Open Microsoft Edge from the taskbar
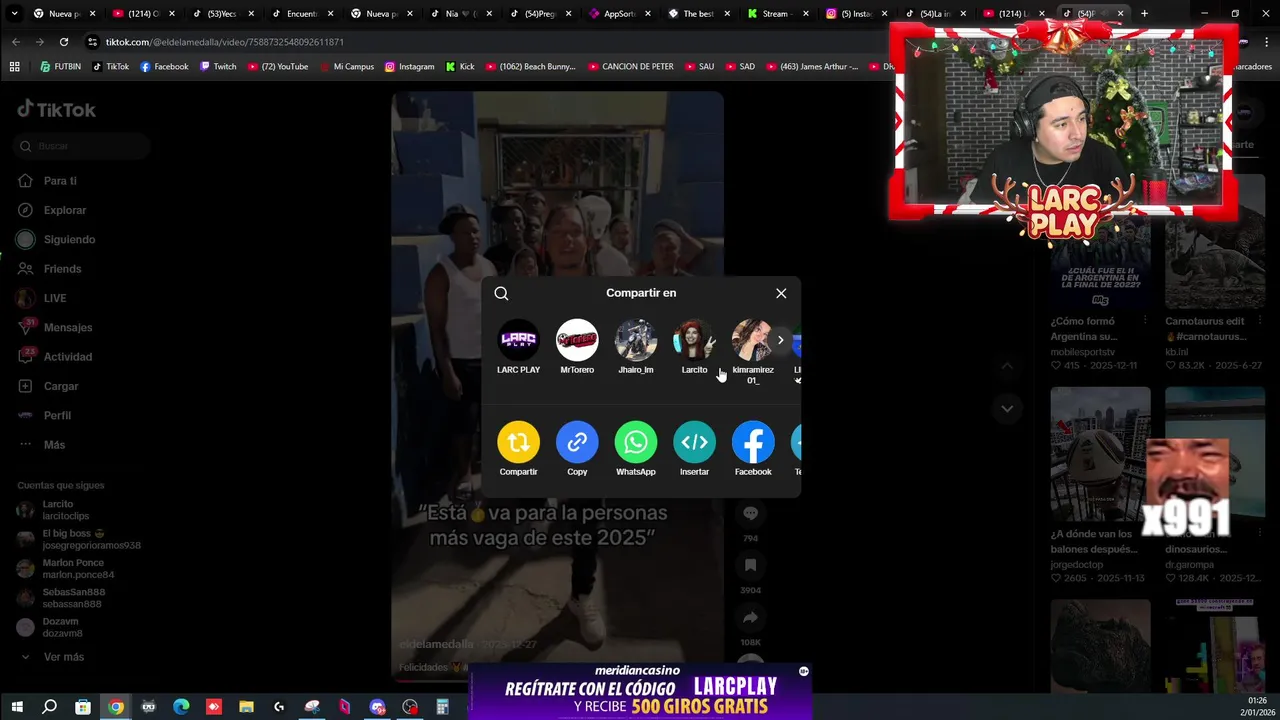Viewport: 1280px width, 720px height. point(181,707)
